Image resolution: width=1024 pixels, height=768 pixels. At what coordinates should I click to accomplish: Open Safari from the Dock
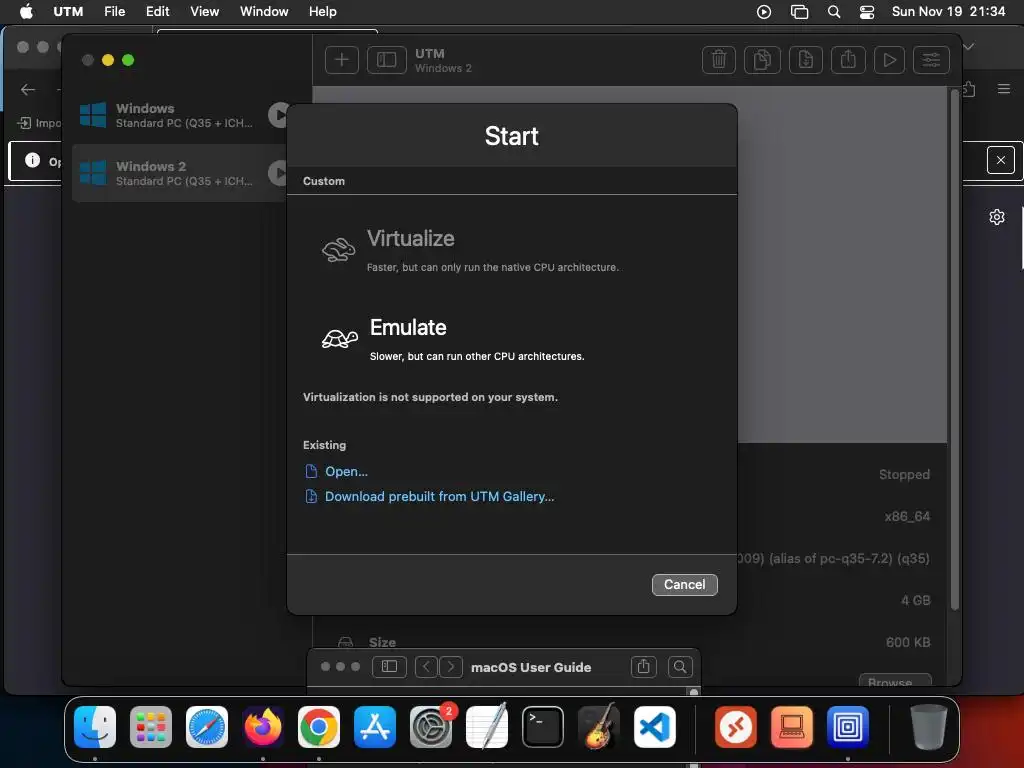click(207, 727)
